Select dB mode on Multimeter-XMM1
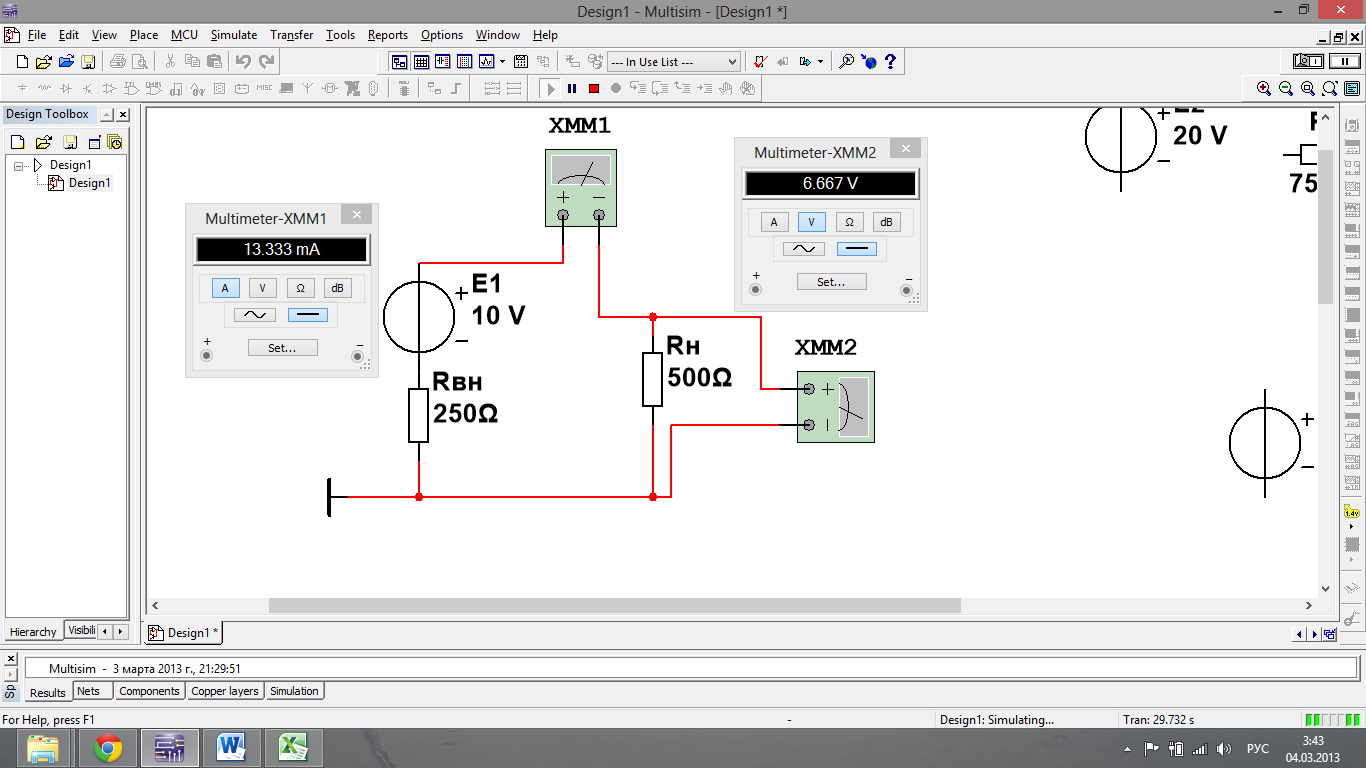 pos(337,288)
